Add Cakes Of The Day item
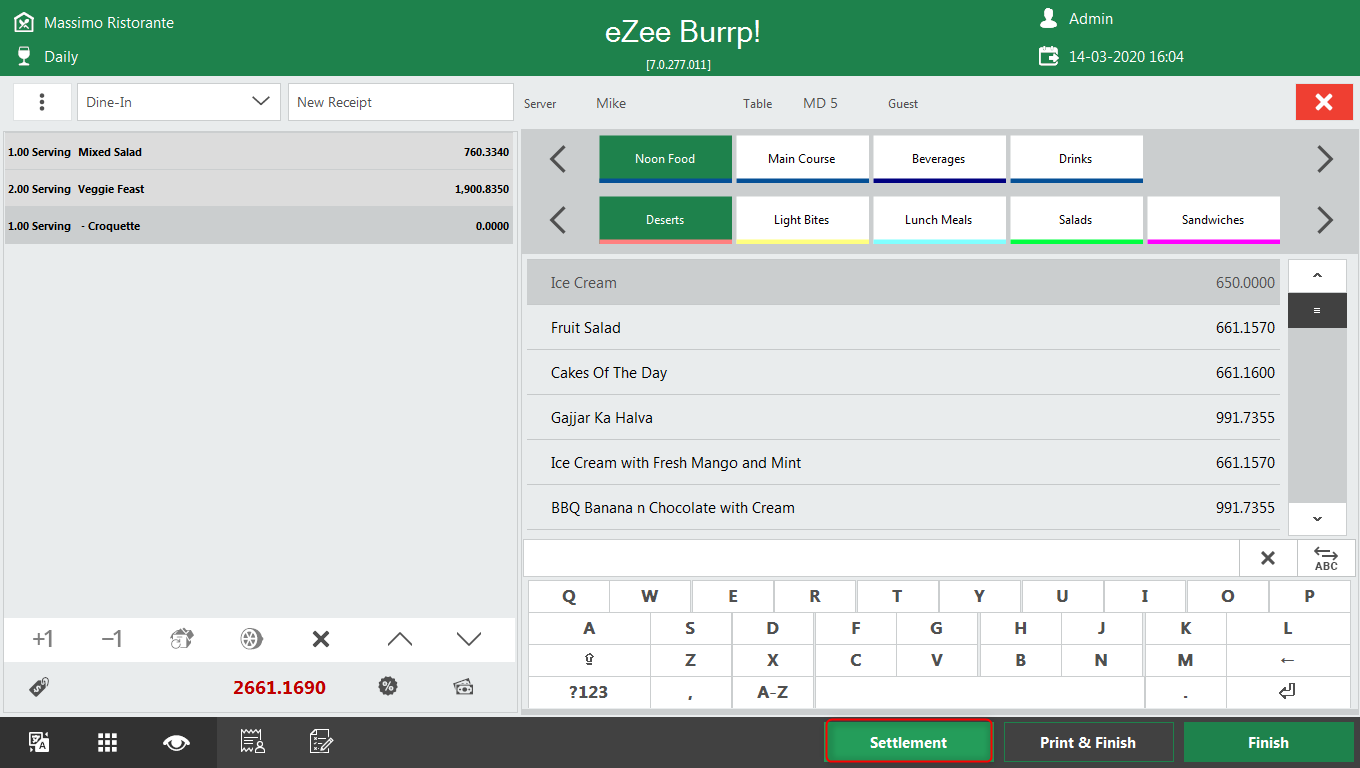 click(903, 373)
